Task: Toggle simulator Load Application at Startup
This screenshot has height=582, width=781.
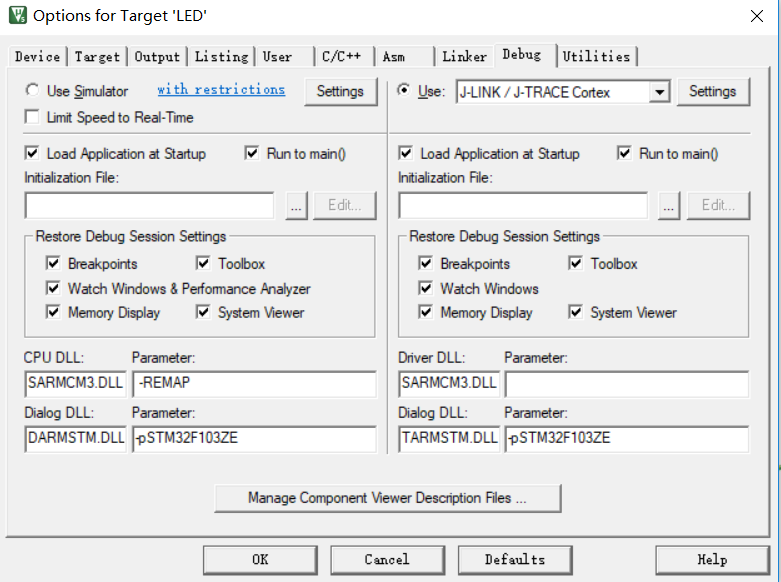Action: (x=32, y=153)
